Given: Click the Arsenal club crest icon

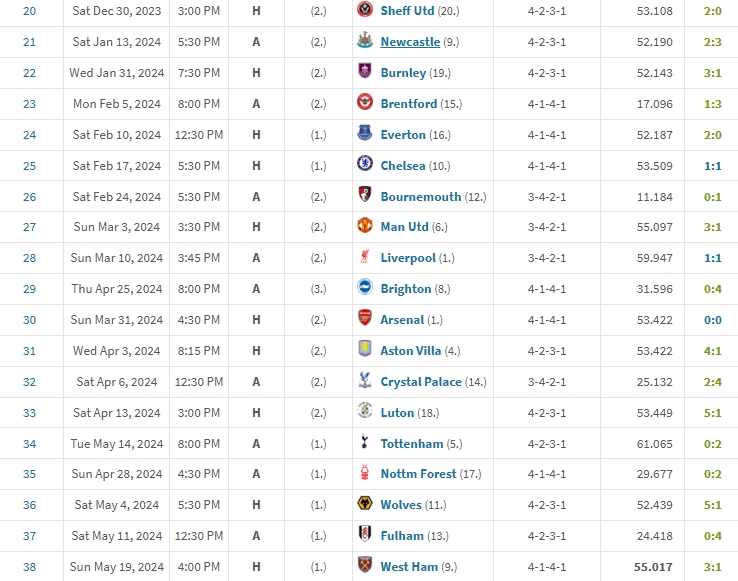Looking at the screenshot, I should click(x=364, y=319).
